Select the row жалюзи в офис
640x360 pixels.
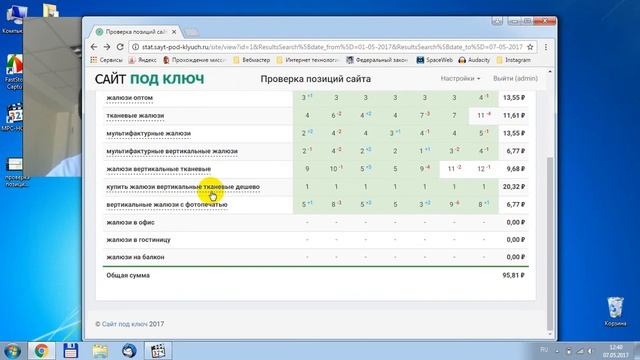316,222
